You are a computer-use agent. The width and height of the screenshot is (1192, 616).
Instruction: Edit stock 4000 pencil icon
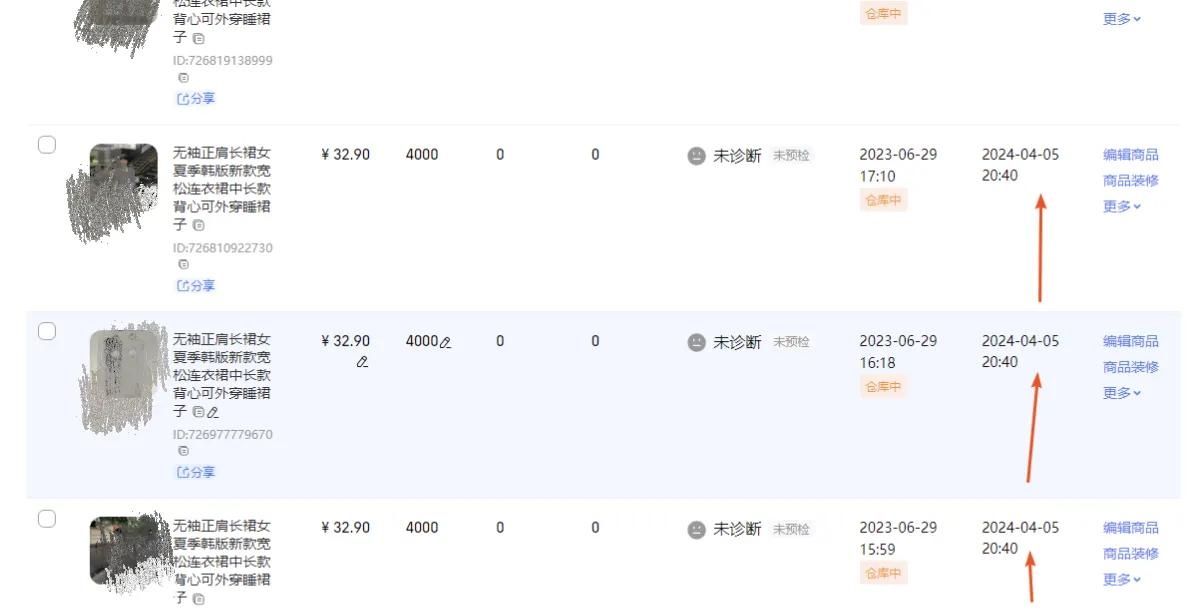[445, 343]
